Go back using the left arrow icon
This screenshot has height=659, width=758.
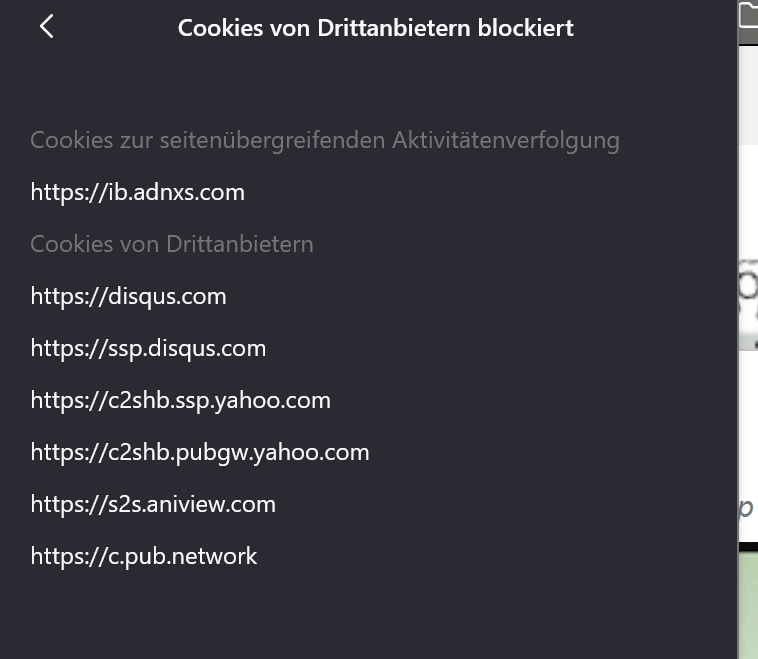pyautogui.click(x=46, y=26)
